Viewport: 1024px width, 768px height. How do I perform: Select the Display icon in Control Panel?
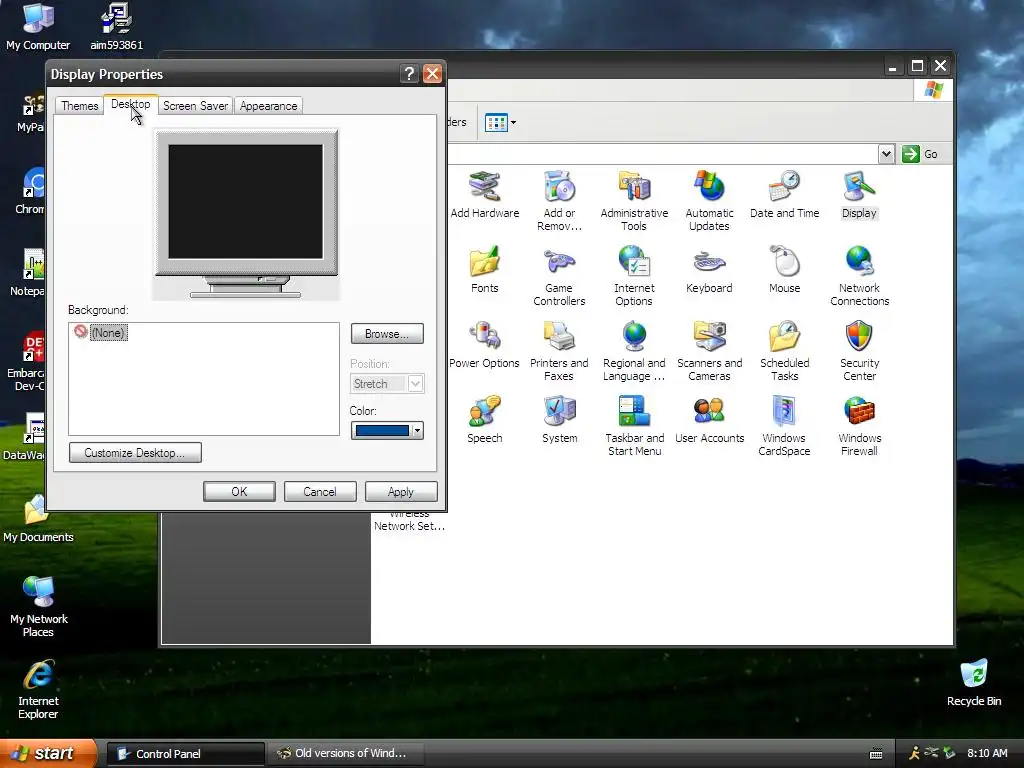click(859, 195)
